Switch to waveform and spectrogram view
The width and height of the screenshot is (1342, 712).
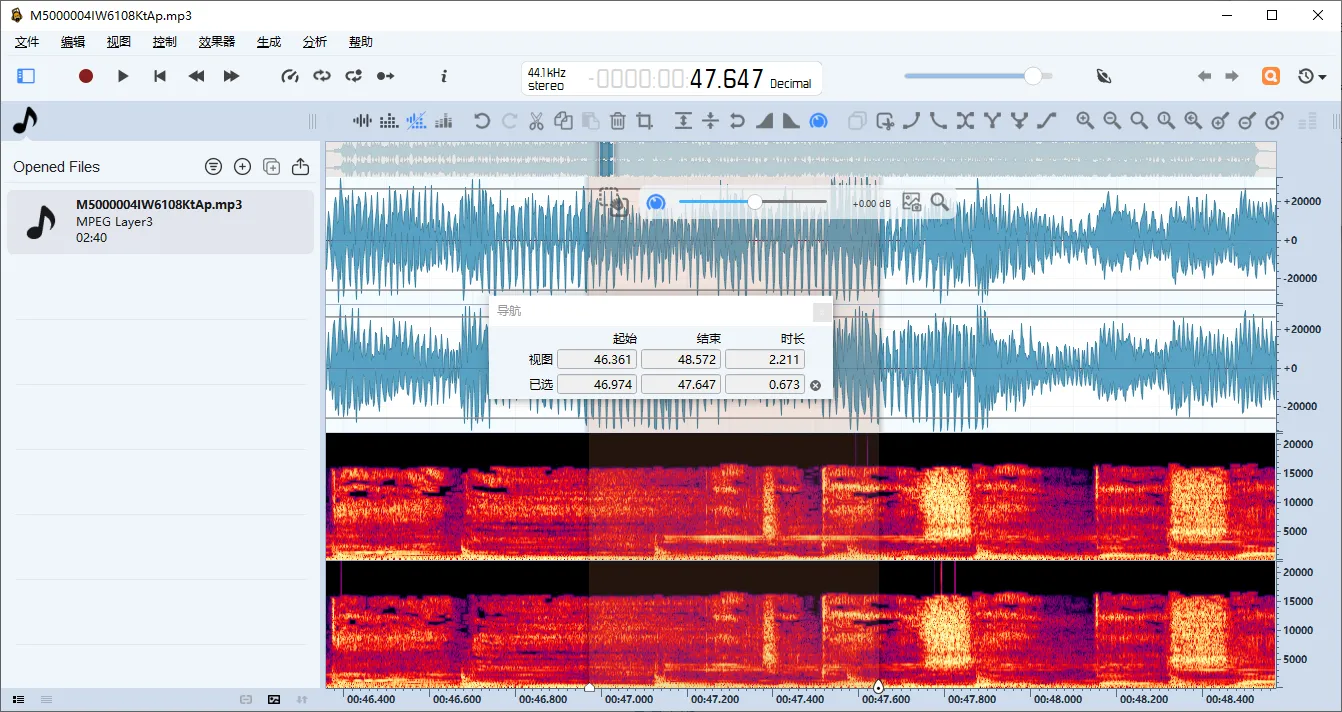417,121
